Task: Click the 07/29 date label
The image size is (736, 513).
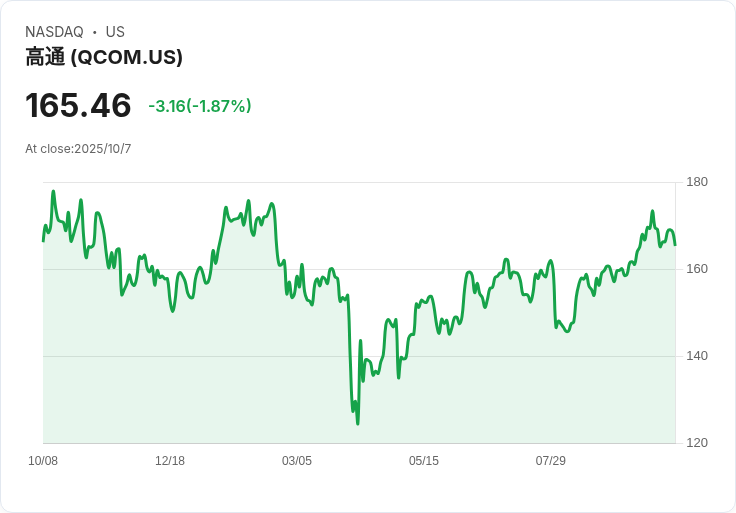Action: coord(551,461)
